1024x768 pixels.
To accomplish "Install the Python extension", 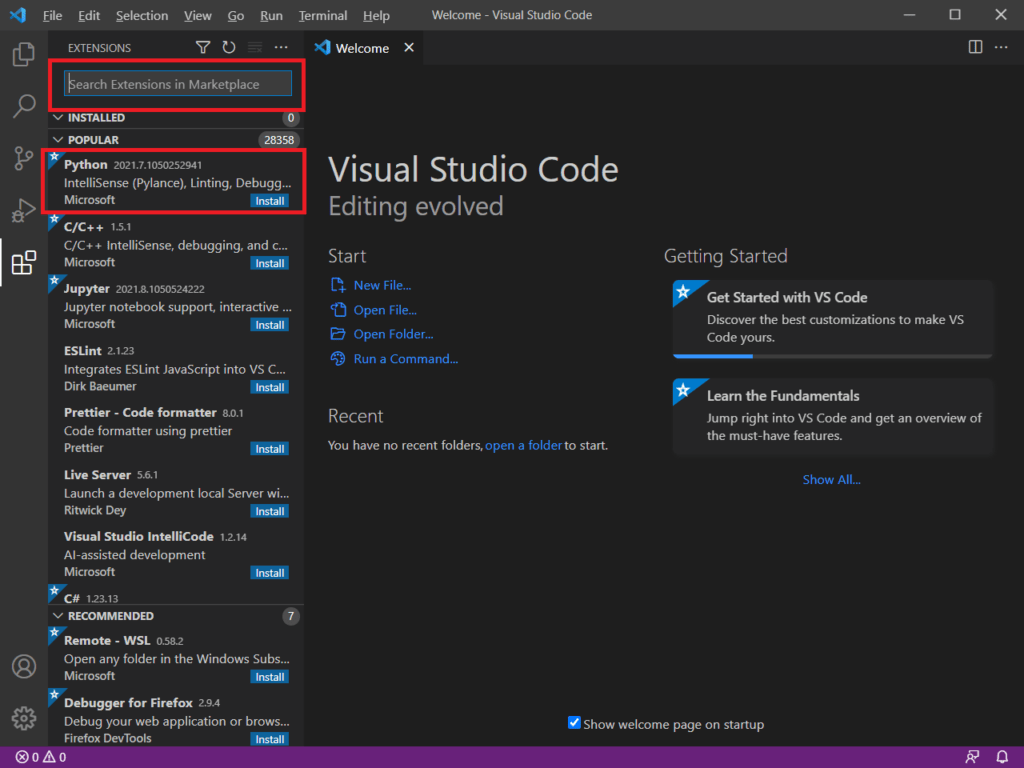I will pos(269,200).
